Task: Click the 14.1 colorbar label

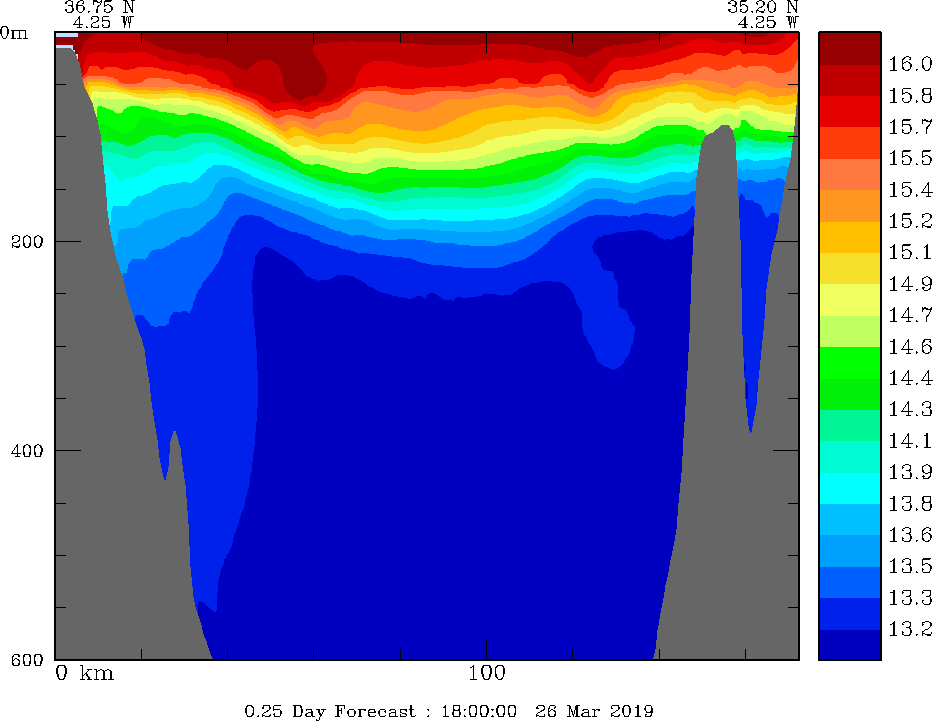Action: (x=910, y=441)
